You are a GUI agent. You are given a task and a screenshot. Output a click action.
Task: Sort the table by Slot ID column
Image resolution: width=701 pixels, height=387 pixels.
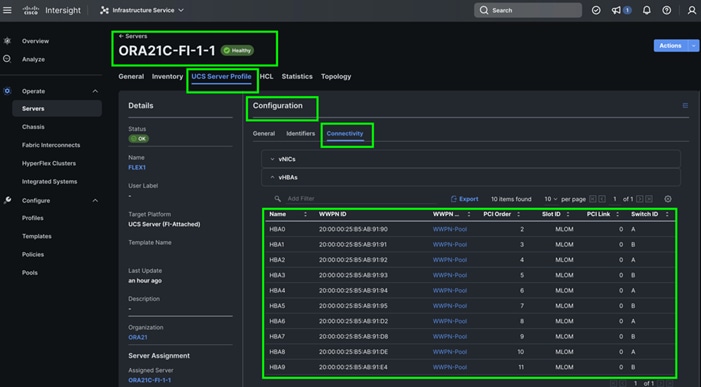point(568,215)
